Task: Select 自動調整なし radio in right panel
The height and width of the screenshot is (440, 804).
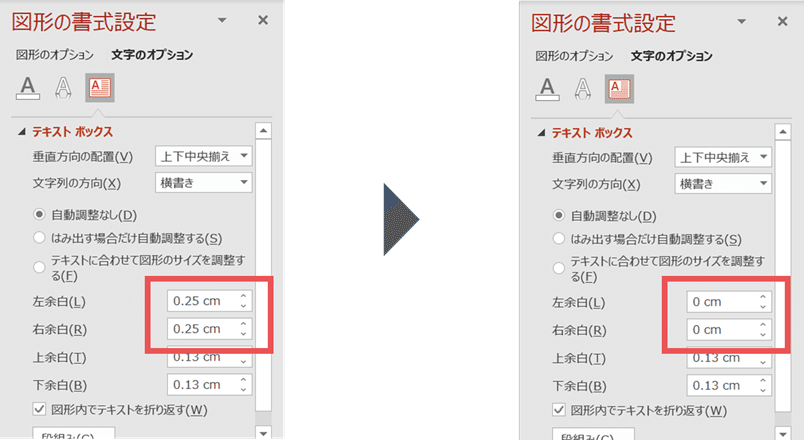Action: click(x=559, y=215)
